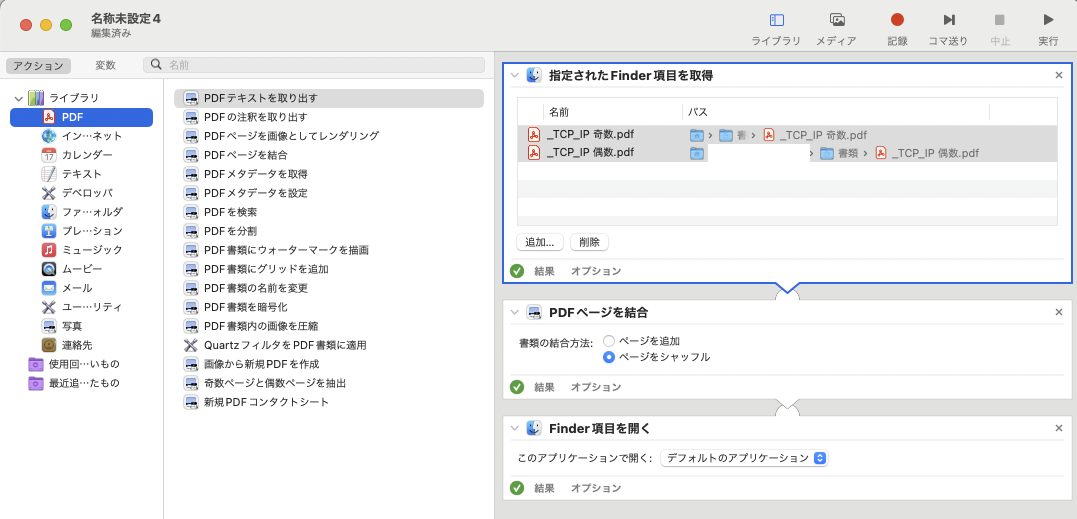The height and width of the screenshot is (519, 1077).
Task: Click the 削除 button
Action: tap(589, 242)
